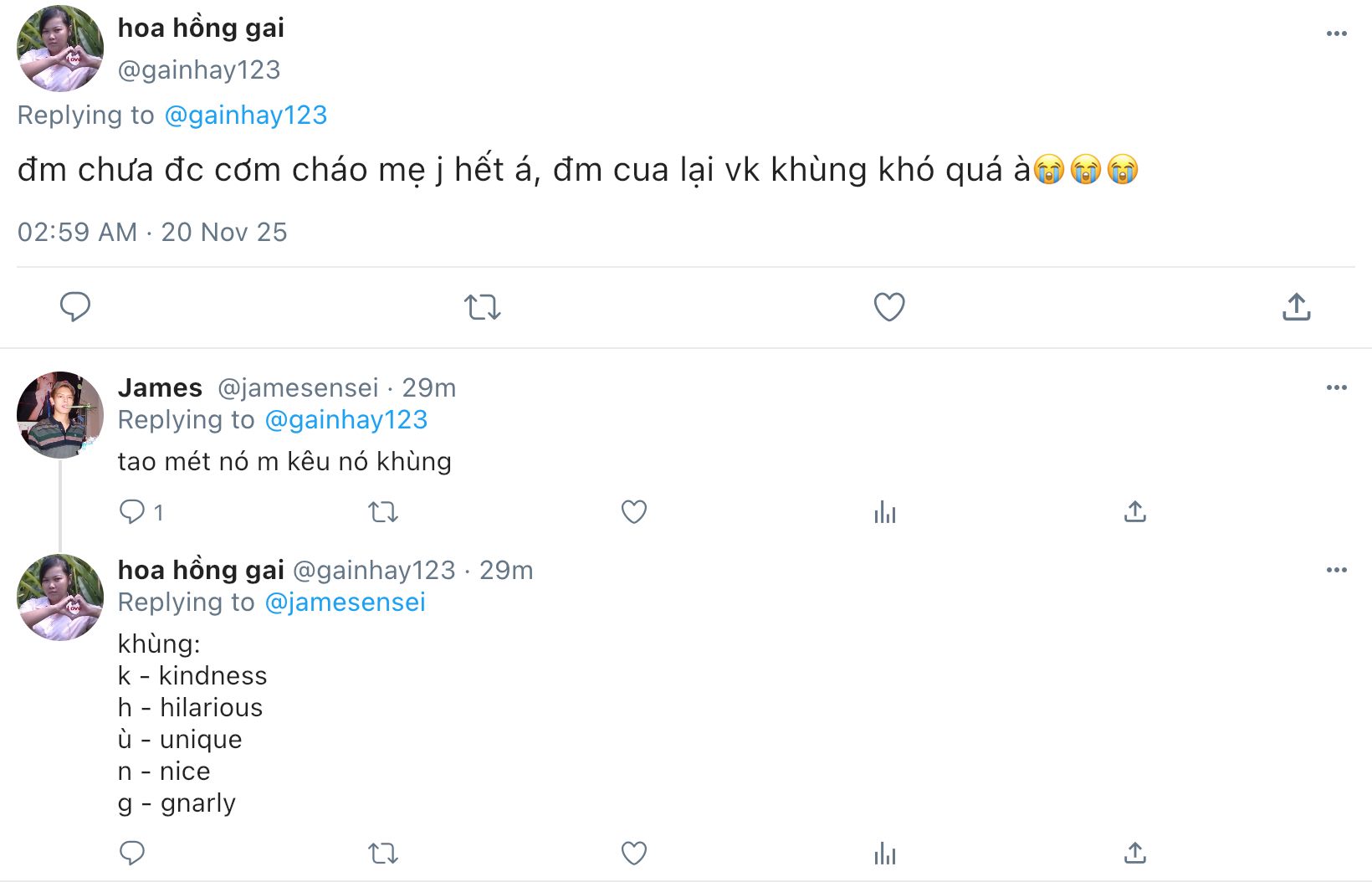1372x882 pixels.
Task: Reply to James's tweet with one reply
Action: 133,511
